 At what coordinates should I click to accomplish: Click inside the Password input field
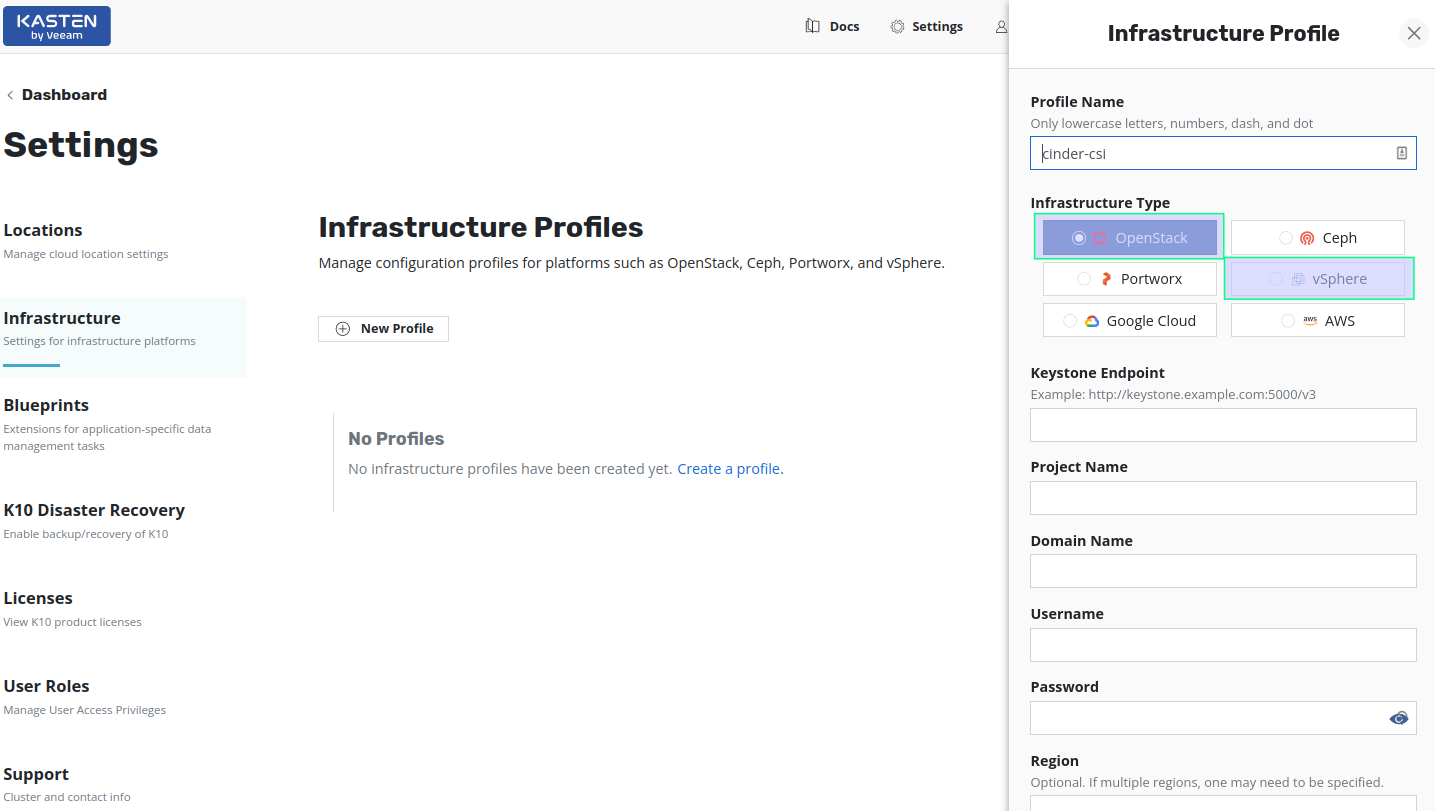point(1223,718)
